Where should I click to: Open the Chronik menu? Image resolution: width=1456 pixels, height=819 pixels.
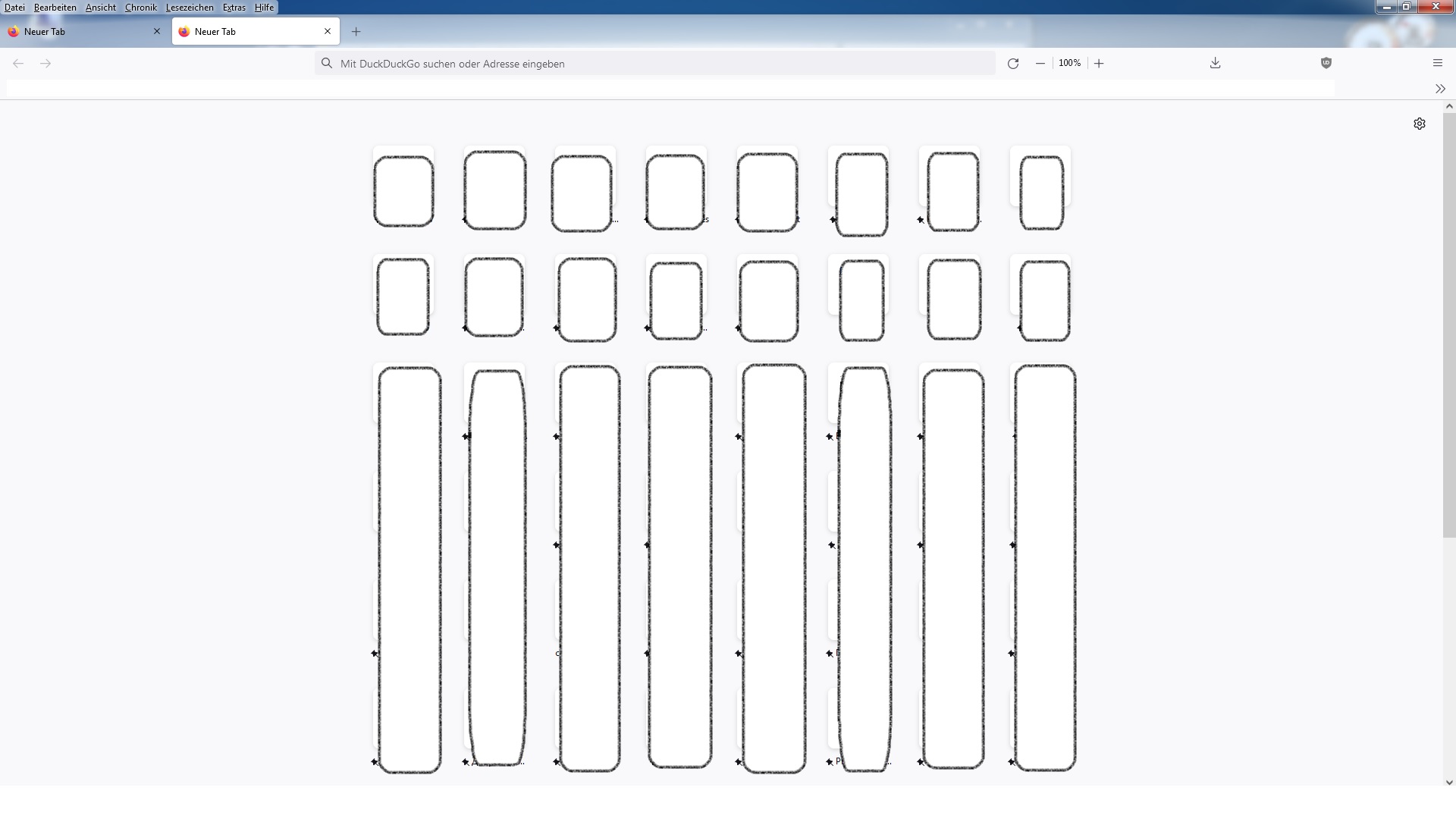(x=140, y=8)
